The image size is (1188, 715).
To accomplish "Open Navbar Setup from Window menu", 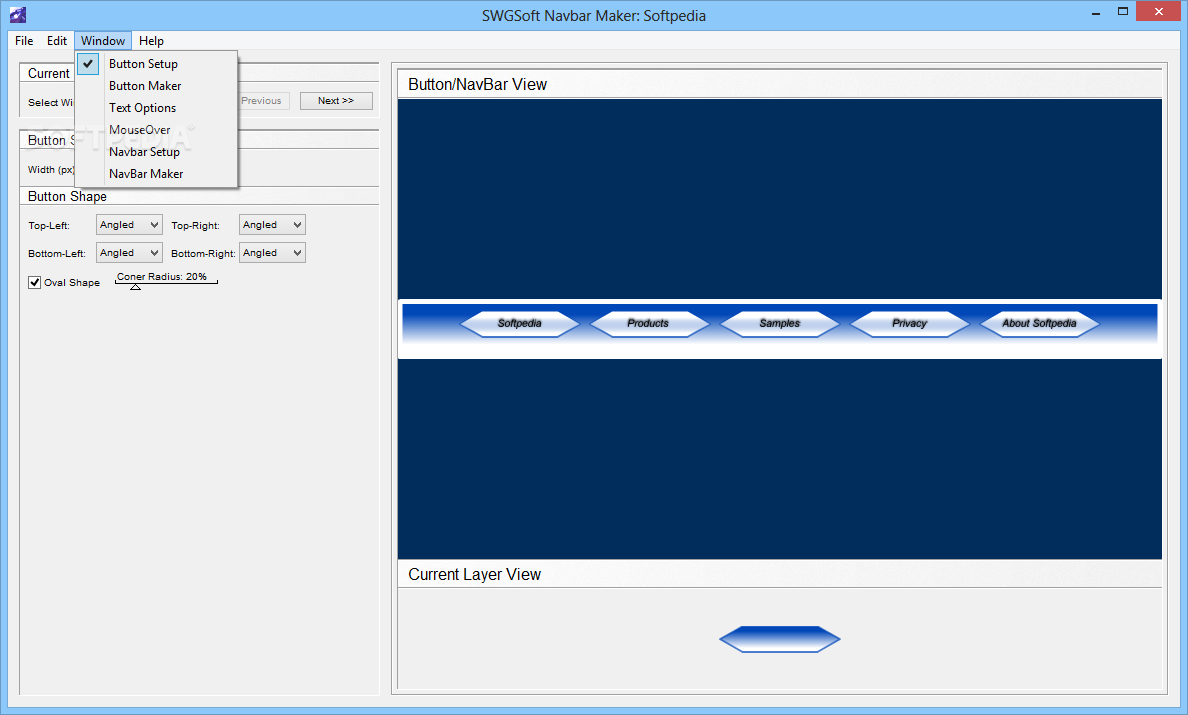I will pyautogui.click(x=157, y=151).
